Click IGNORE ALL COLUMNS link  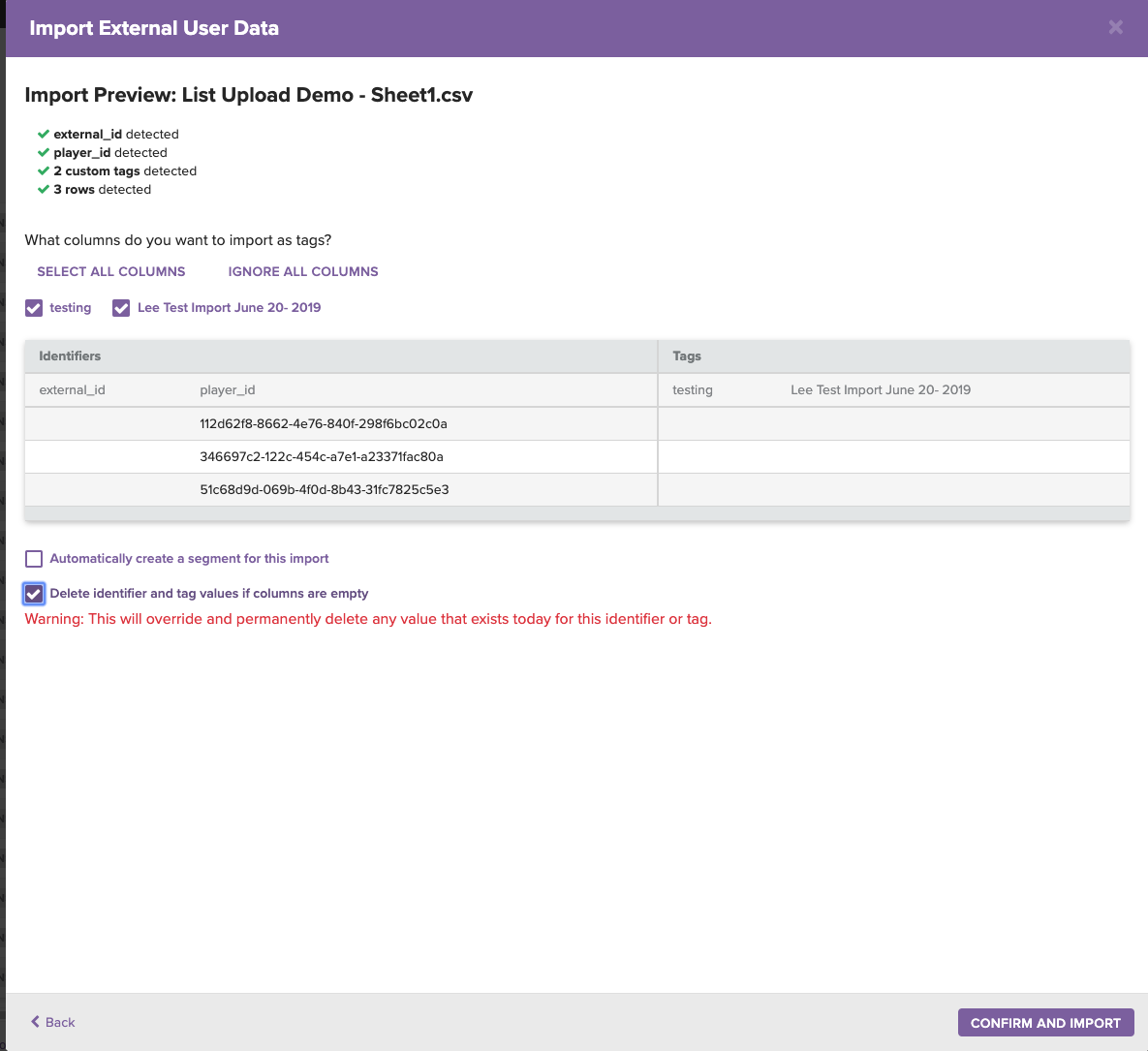[303, 271]
